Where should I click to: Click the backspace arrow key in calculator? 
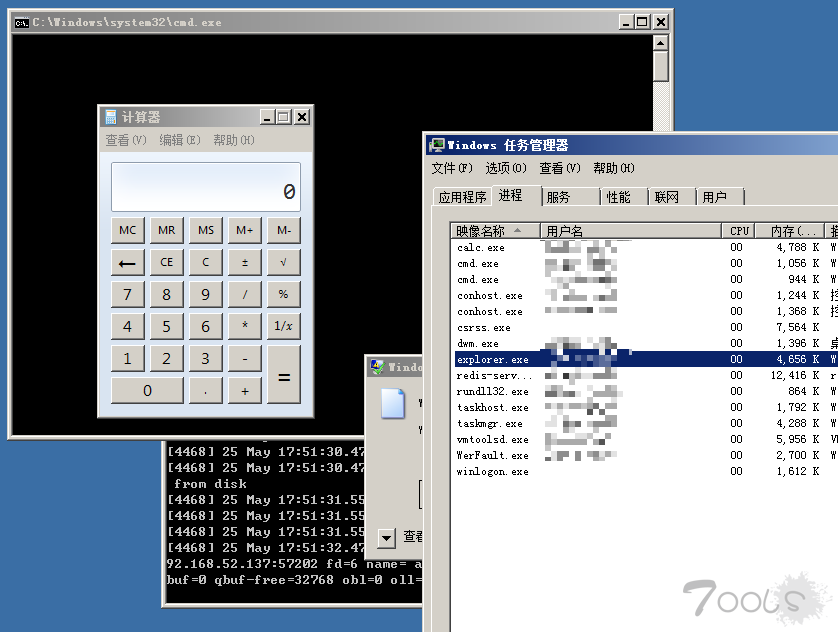click(x=127, y=262)
